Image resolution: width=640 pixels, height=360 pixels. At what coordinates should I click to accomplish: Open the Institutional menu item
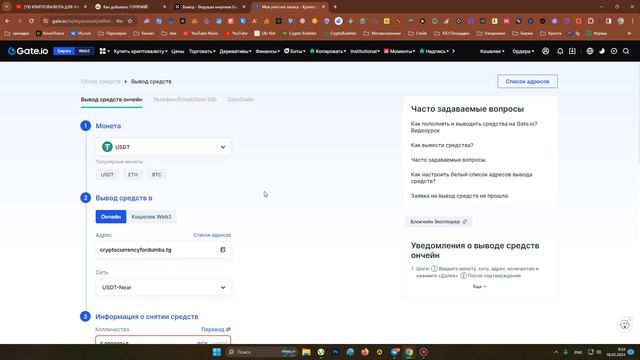(x=365, y=51)
